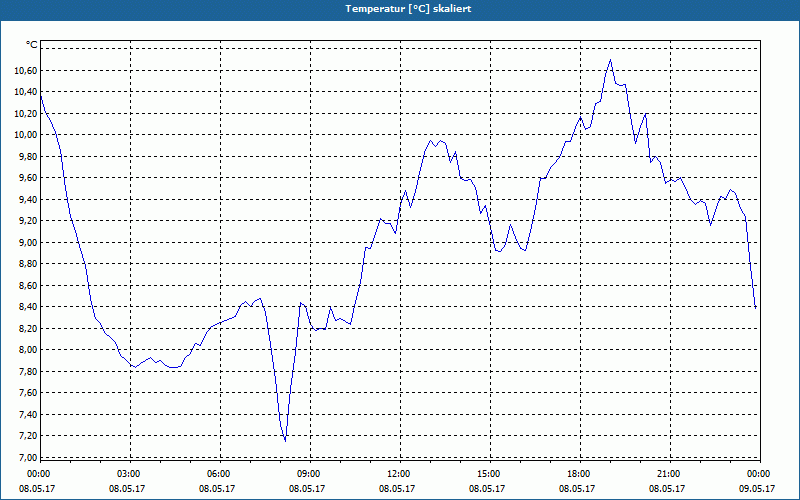Pick the 15:00 time label

pos(488,474)
